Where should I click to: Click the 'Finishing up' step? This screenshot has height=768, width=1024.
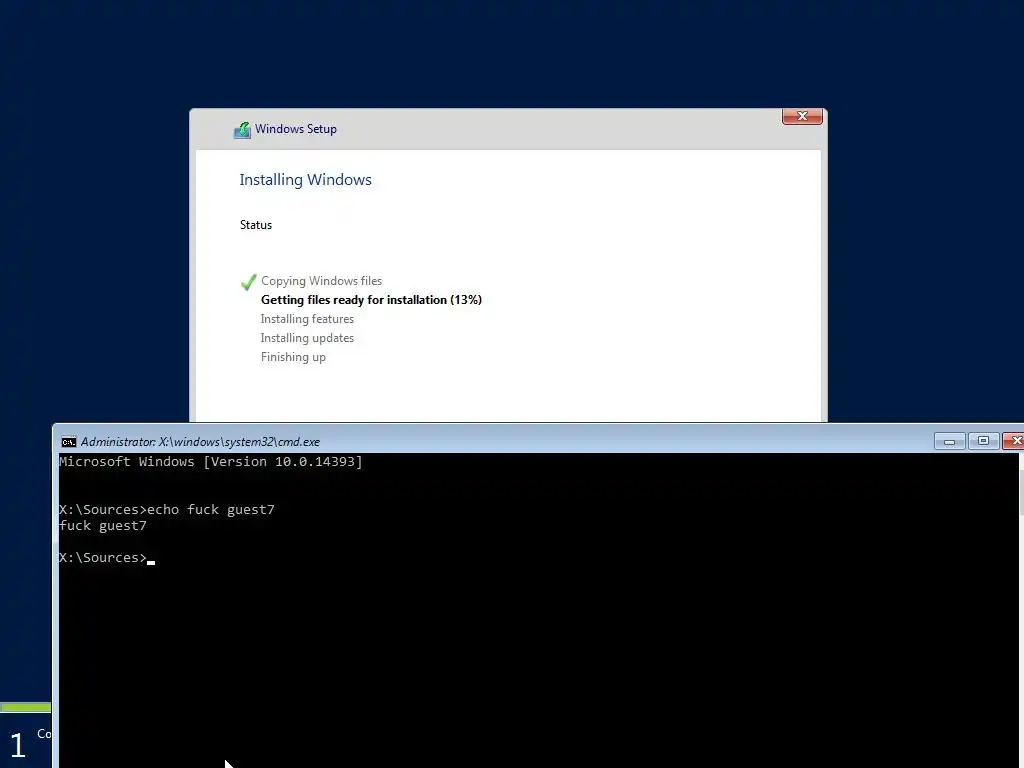293,357
